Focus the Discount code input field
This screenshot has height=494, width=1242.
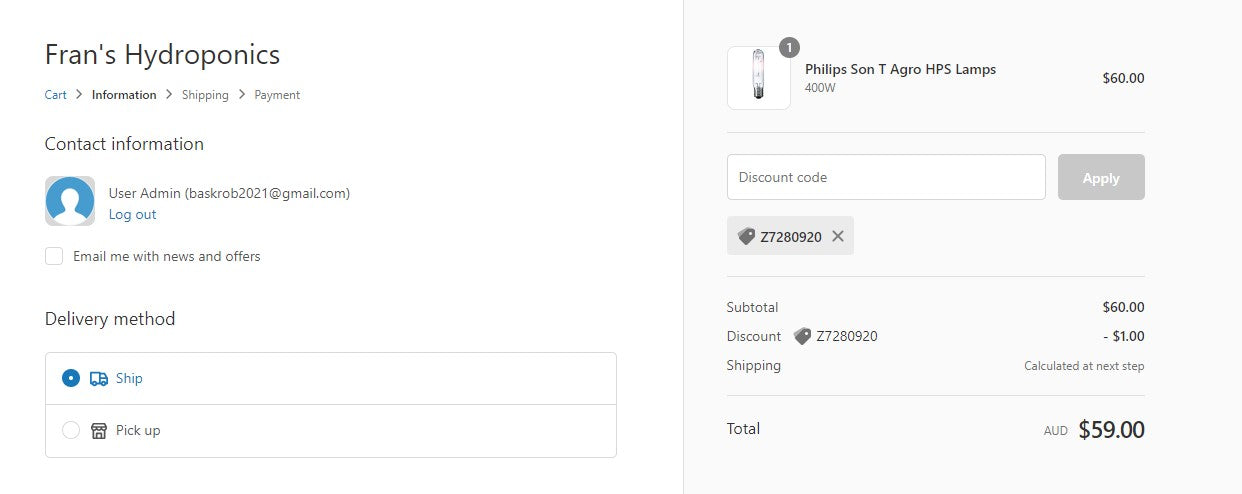point(886,177)
